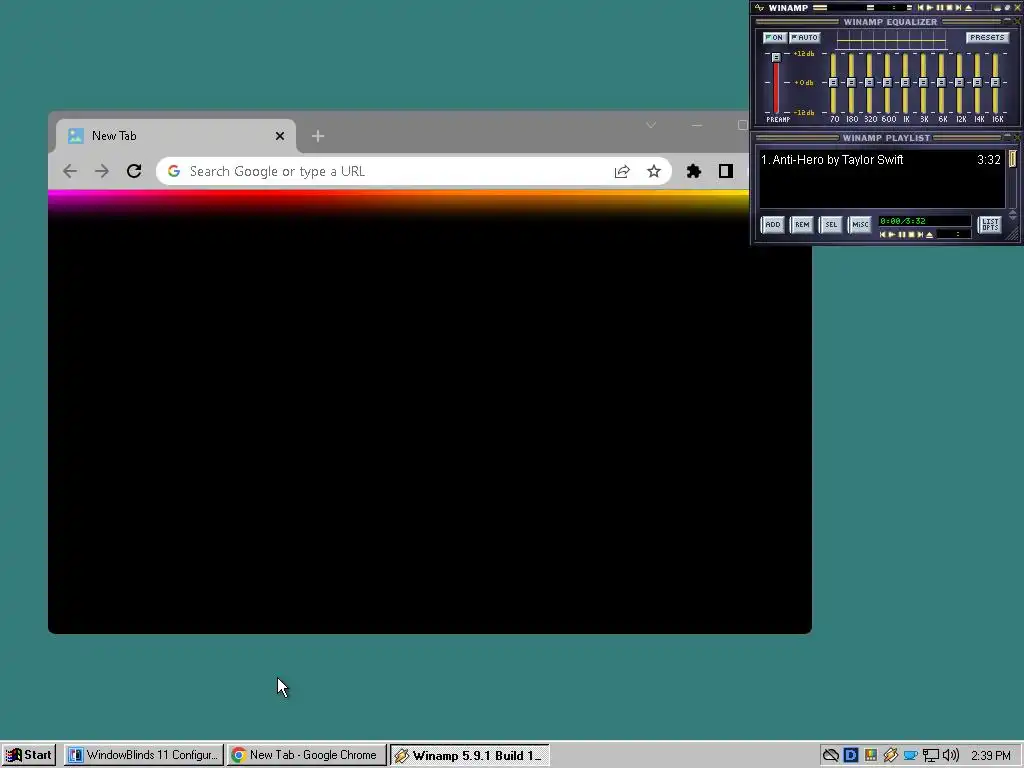Screen dimensions: 1024x768
Task: Open the playlist SEL menu
Action: tap(831, 225)
